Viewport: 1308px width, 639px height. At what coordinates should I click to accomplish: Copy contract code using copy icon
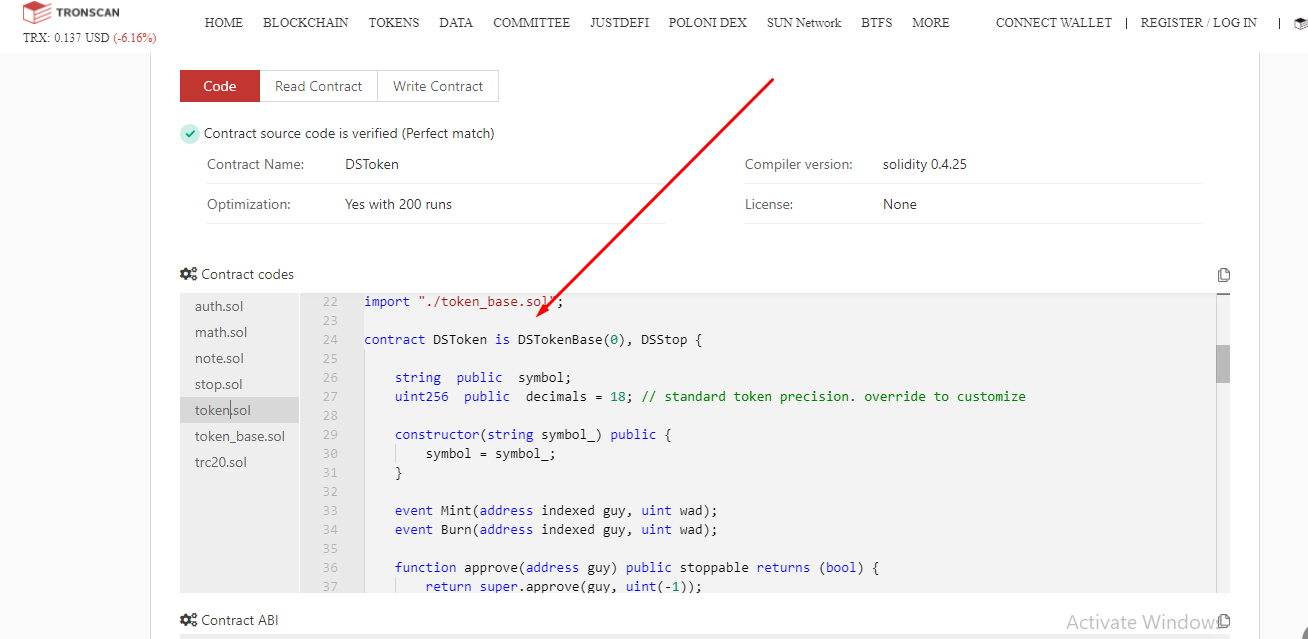point(1224,275)
